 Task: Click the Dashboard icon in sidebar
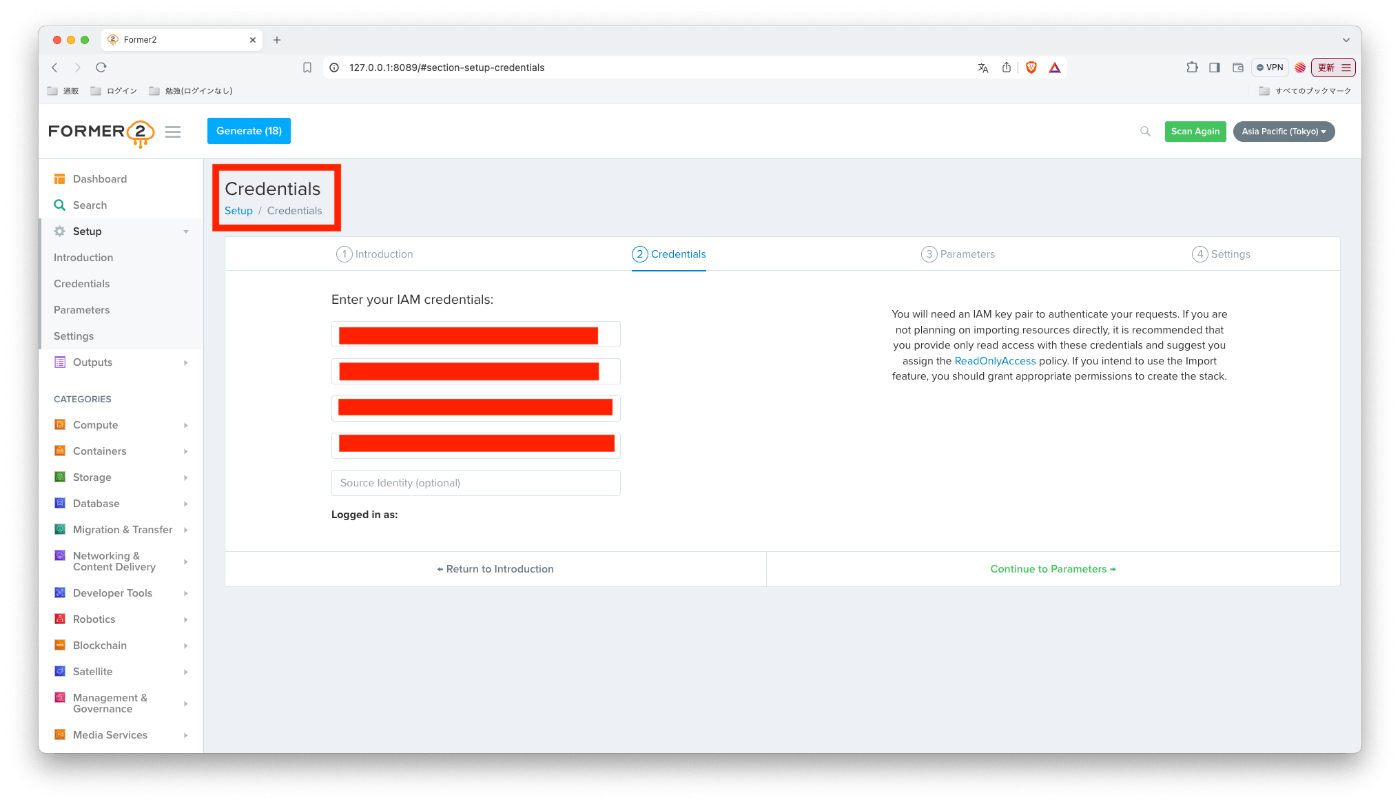(x=60, y=179)
